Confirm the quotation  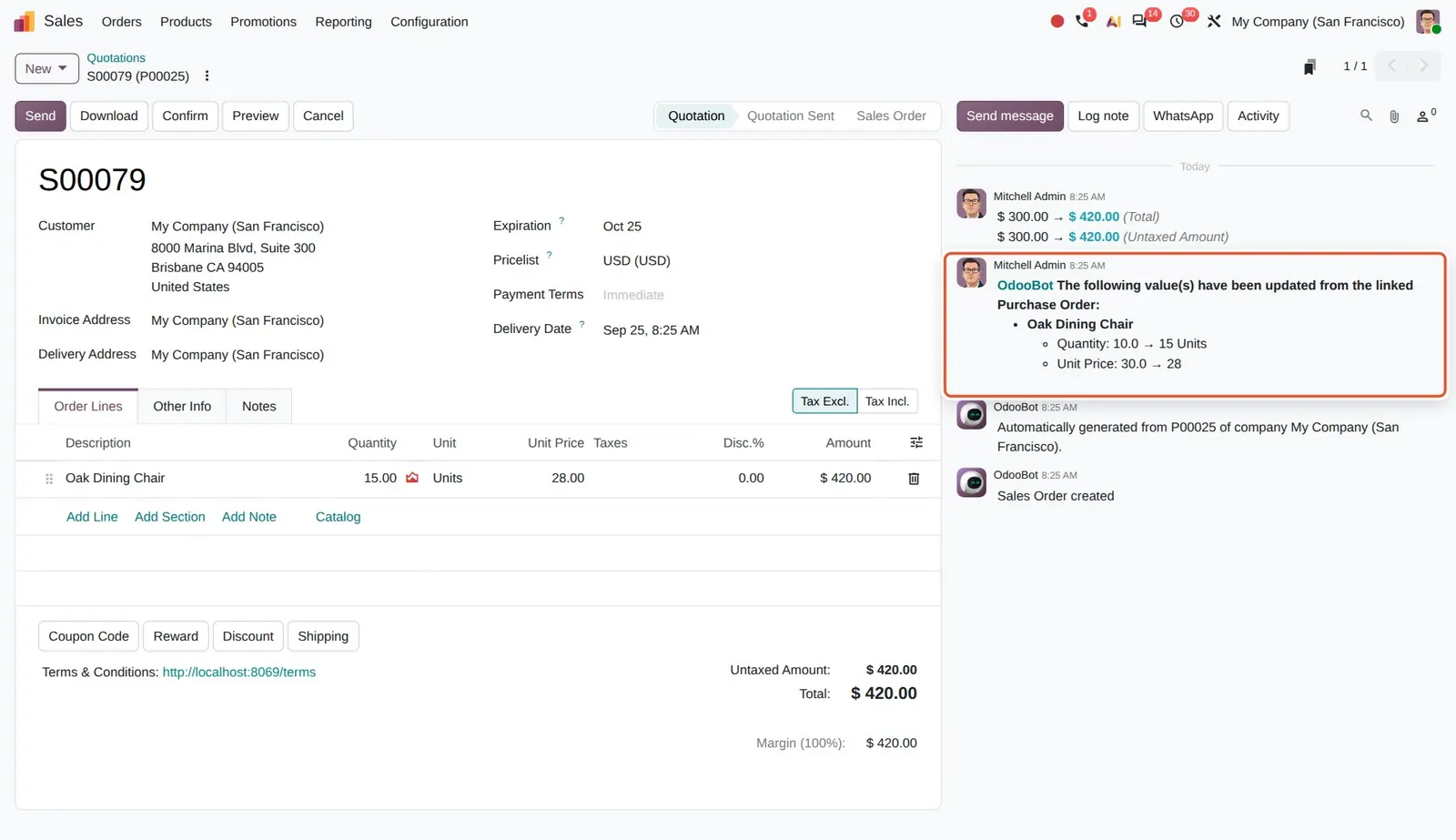click(x=186, y=116)
